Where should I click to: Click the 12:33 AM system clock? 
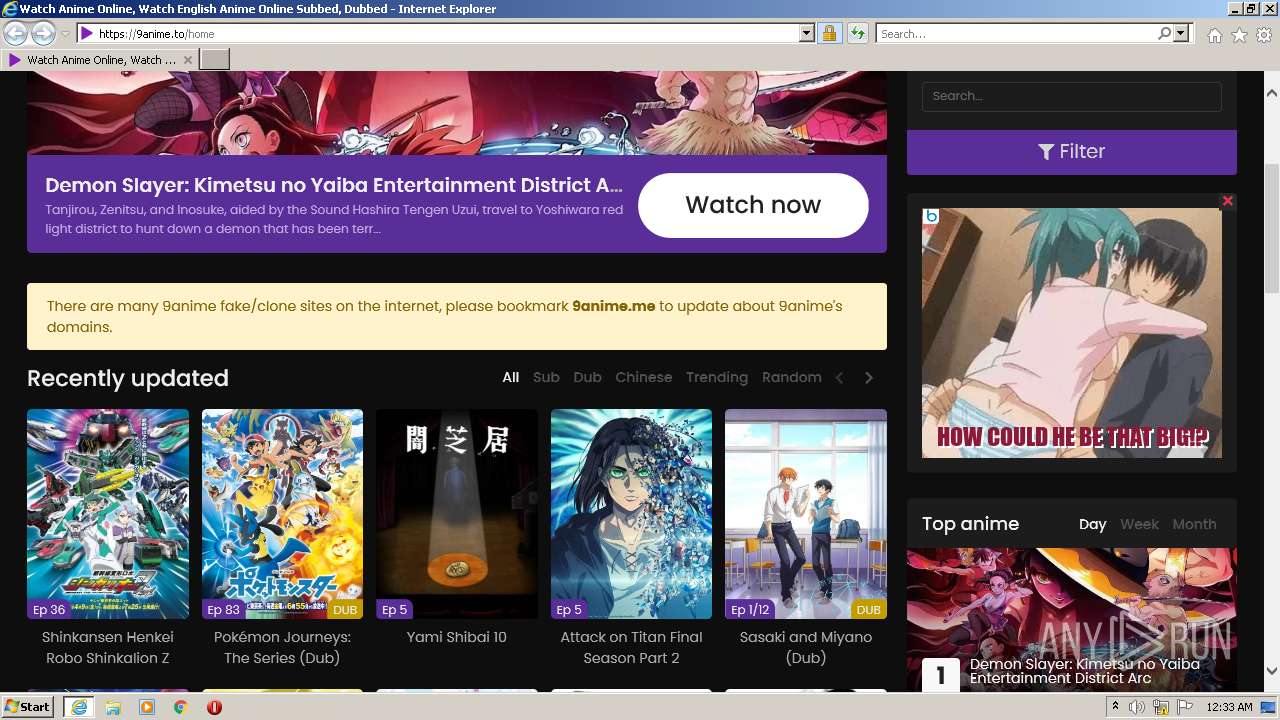[x=1229, y=707]
